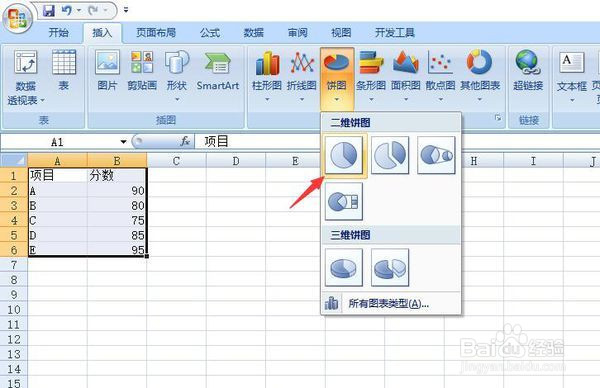Insert 剪贴画 clip art
The width and height of the screenshot is (600, 388).
click(142, 71)
